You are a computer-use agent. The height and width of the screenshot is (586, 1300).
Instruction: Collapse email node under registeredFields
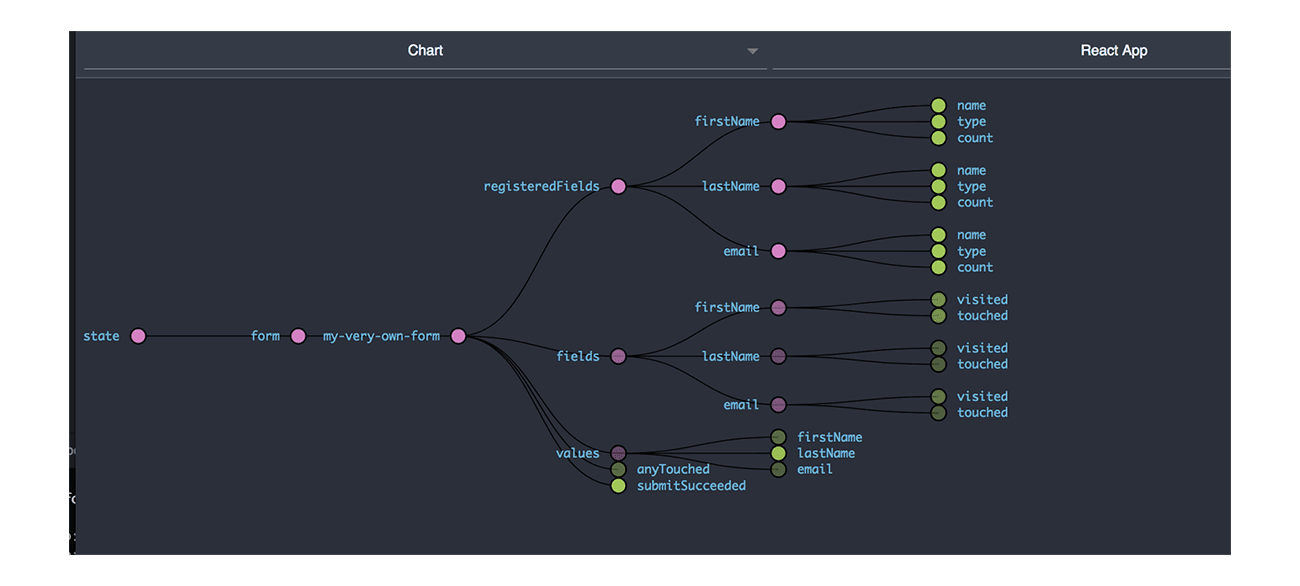pos(778,251)
